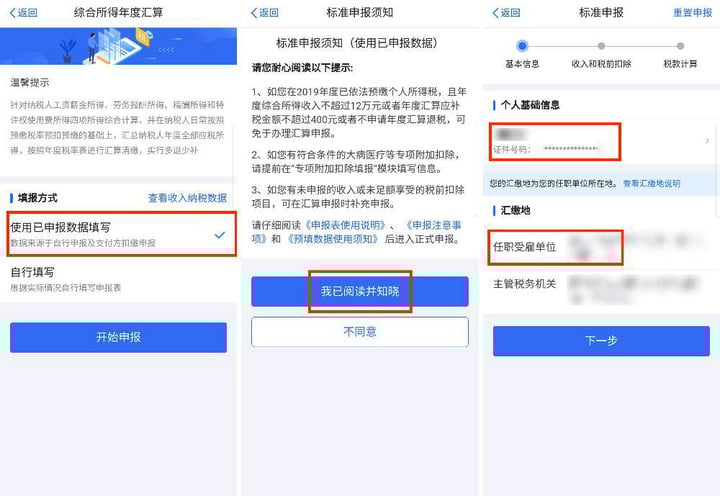Go to 税款计算 step indicator
The width and height of the screenshot is (720, 496).
click(680, 54)
